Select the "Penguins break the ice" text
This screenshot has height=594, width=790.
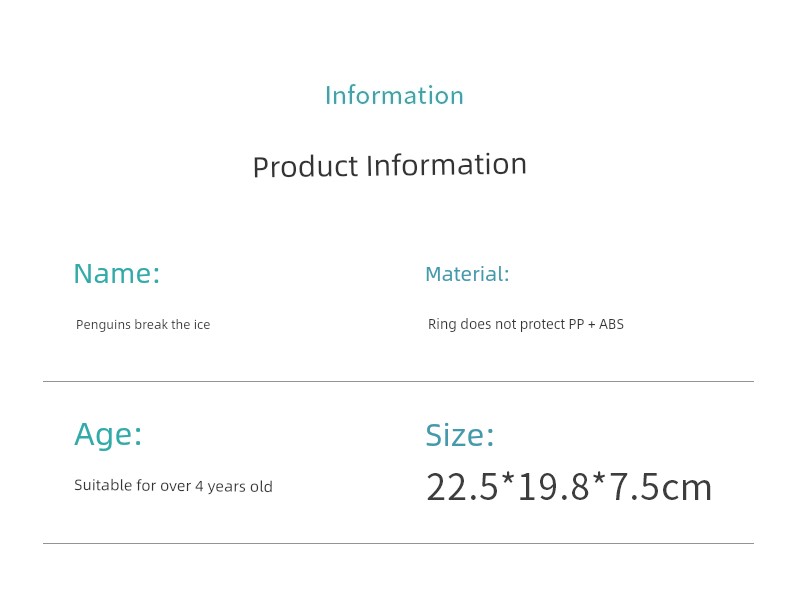pos(143,325)
